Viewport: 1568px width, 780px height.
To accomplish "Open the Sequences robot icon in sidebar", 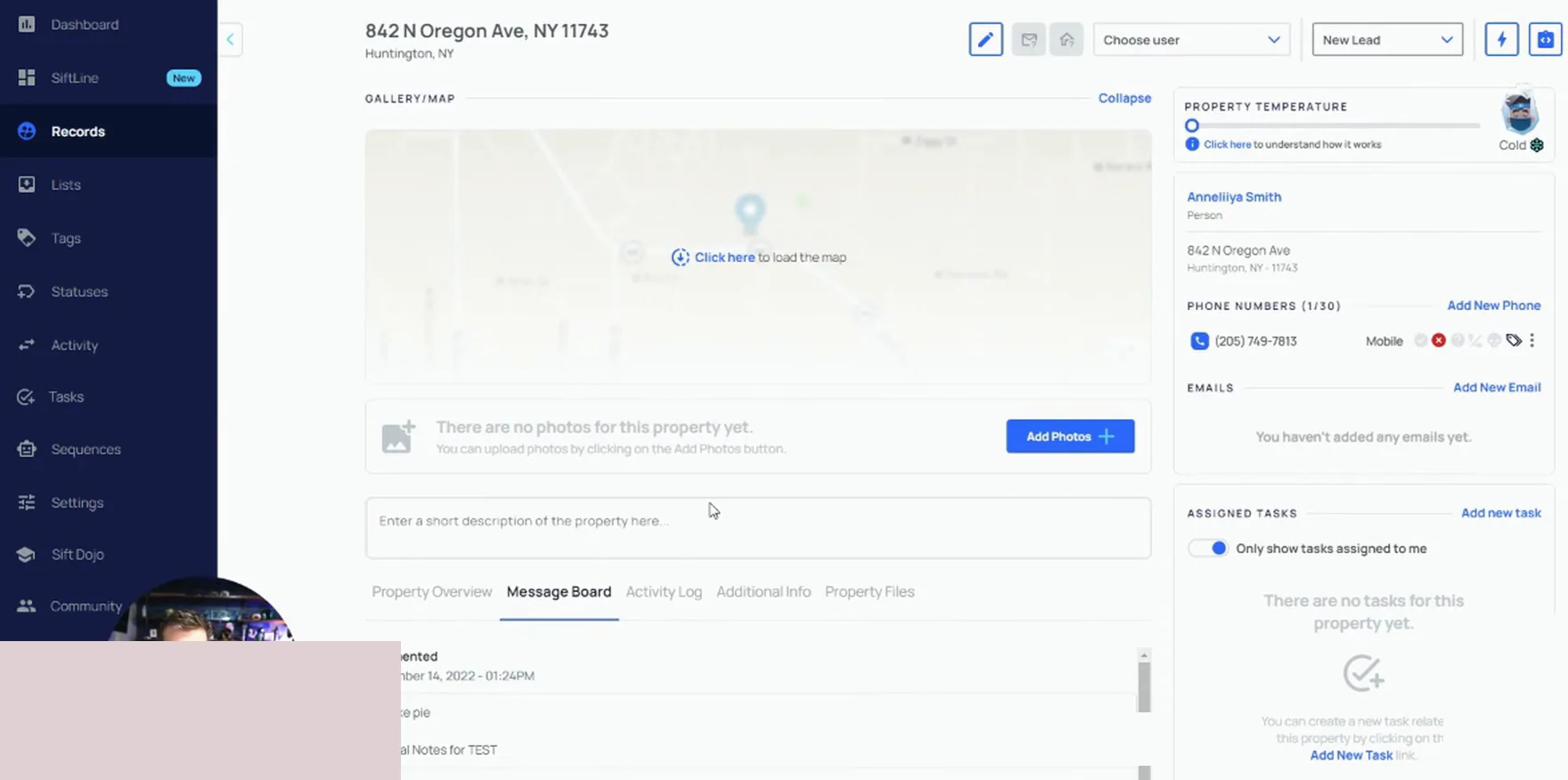I will (27, 449).
